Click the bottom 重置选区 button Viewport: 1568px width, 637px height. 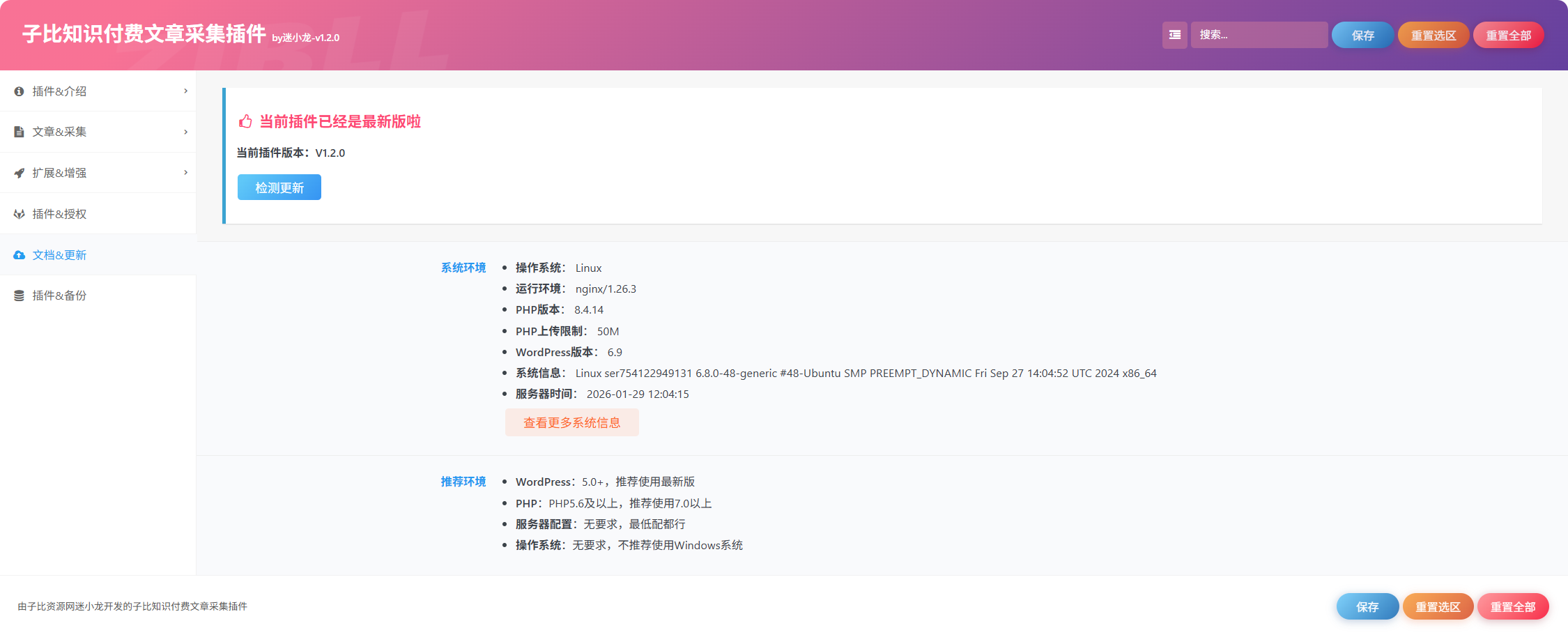click(x=1438, y=606)
